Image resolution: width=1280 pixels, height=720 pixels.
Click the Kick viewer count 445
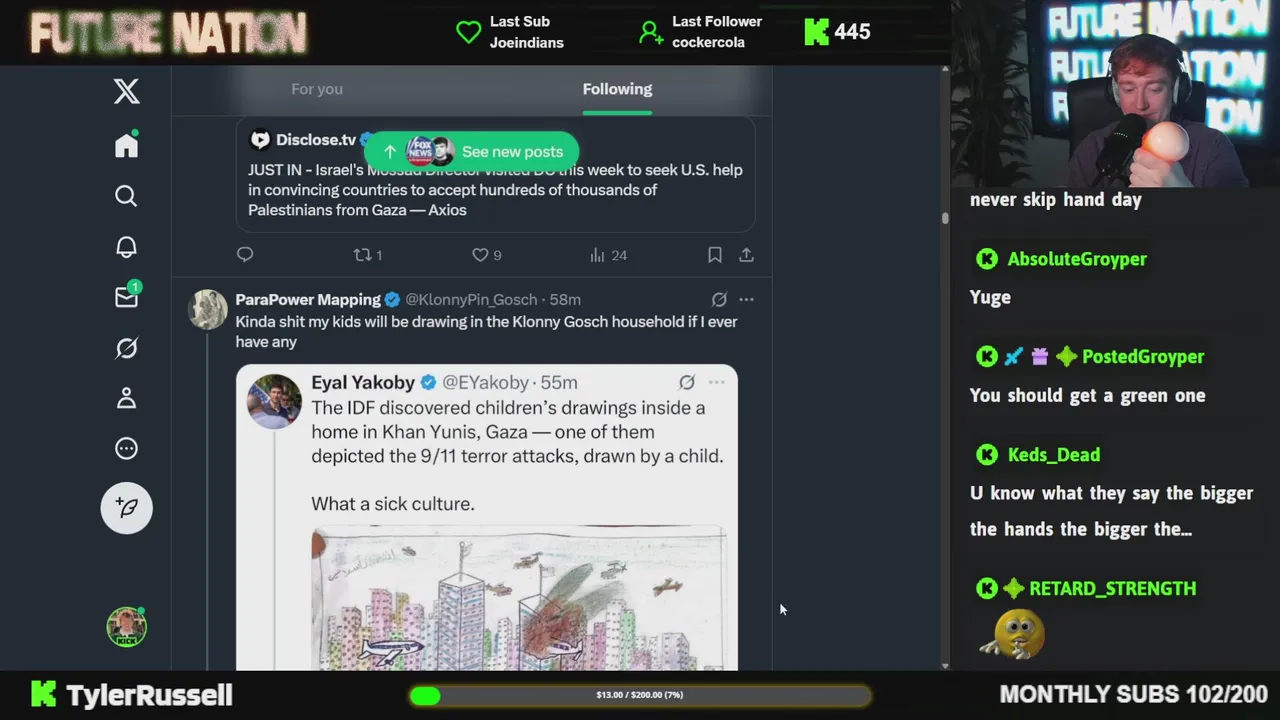pyautogui.click(x=838, y=32)
